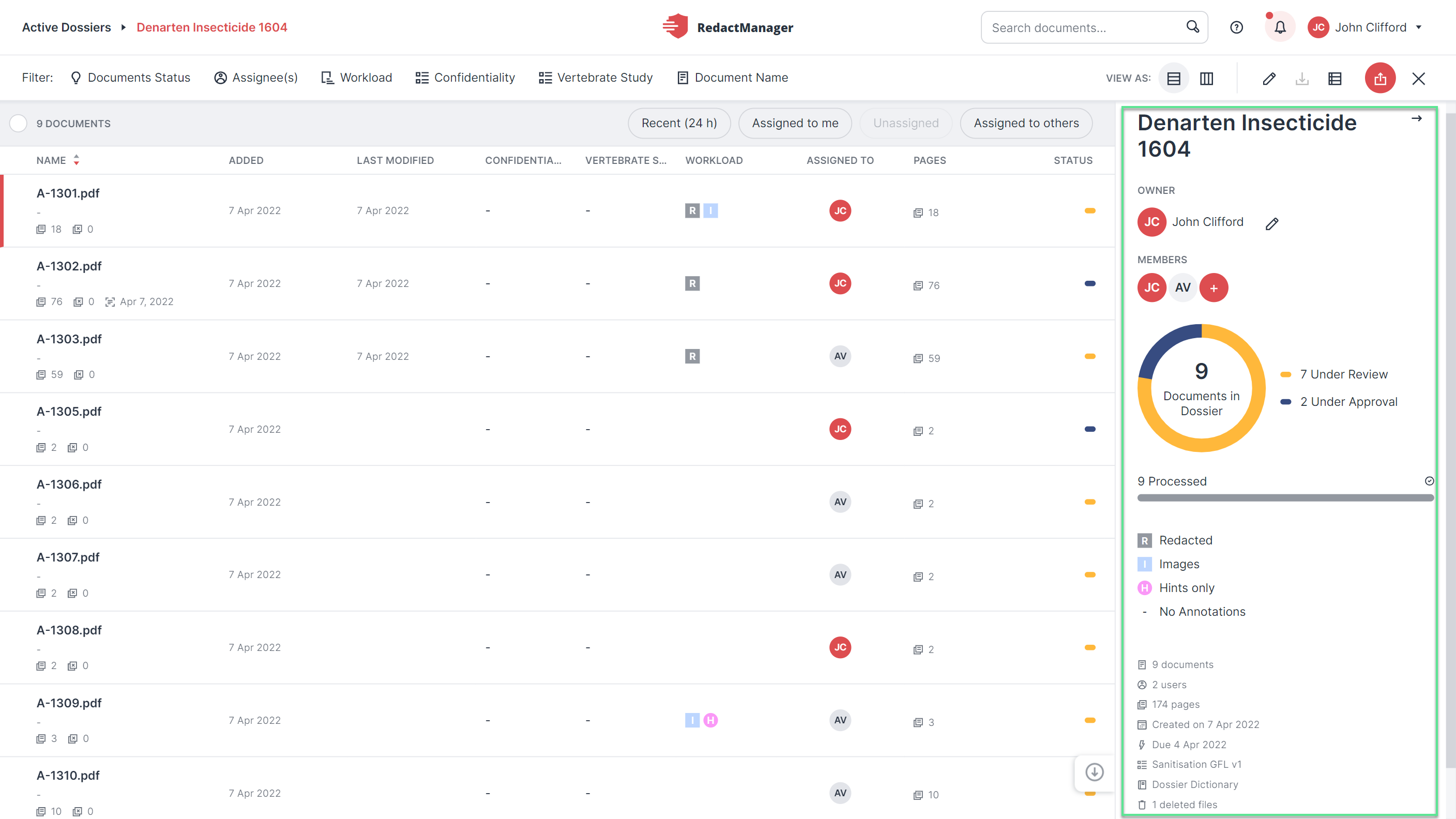Open Vertebrate Study filter dropdown

tap(596, 78)
